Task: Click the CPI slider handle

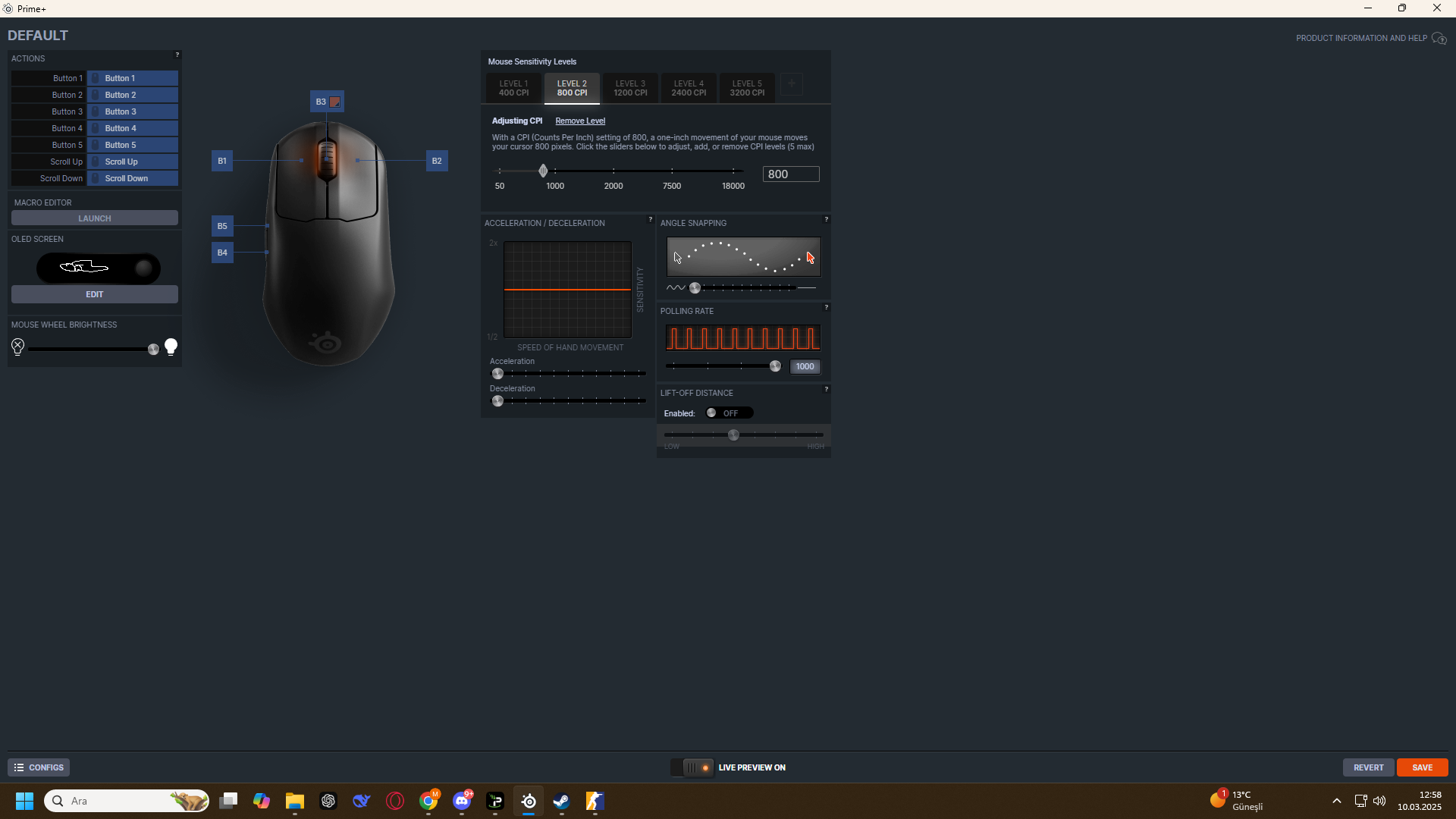Action: 543,171
